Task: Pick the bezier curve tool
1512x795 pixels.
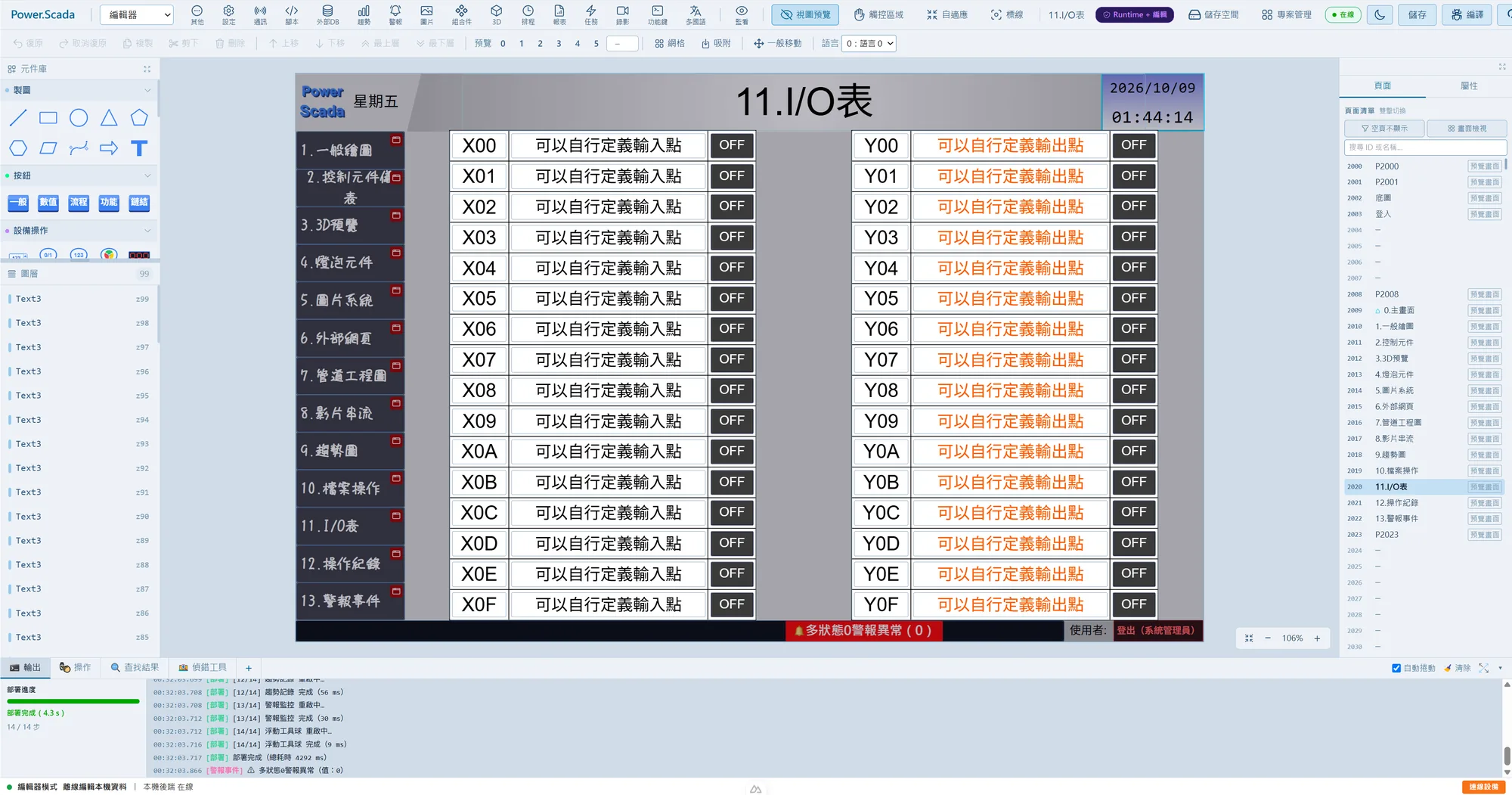Action: tap(79, 148)
